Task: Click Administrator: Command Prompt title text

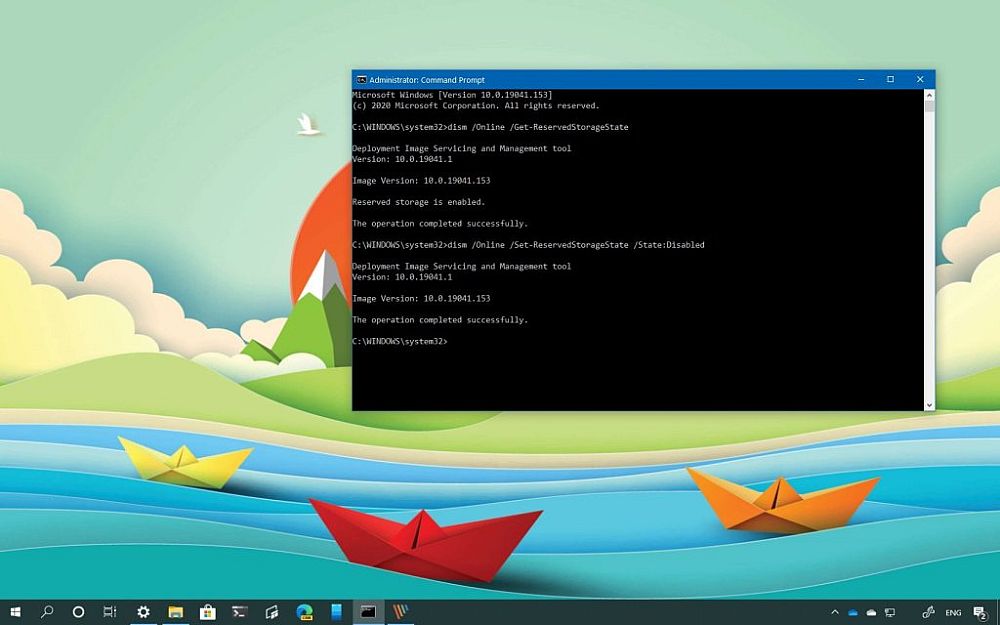Action: pos(427,80)
